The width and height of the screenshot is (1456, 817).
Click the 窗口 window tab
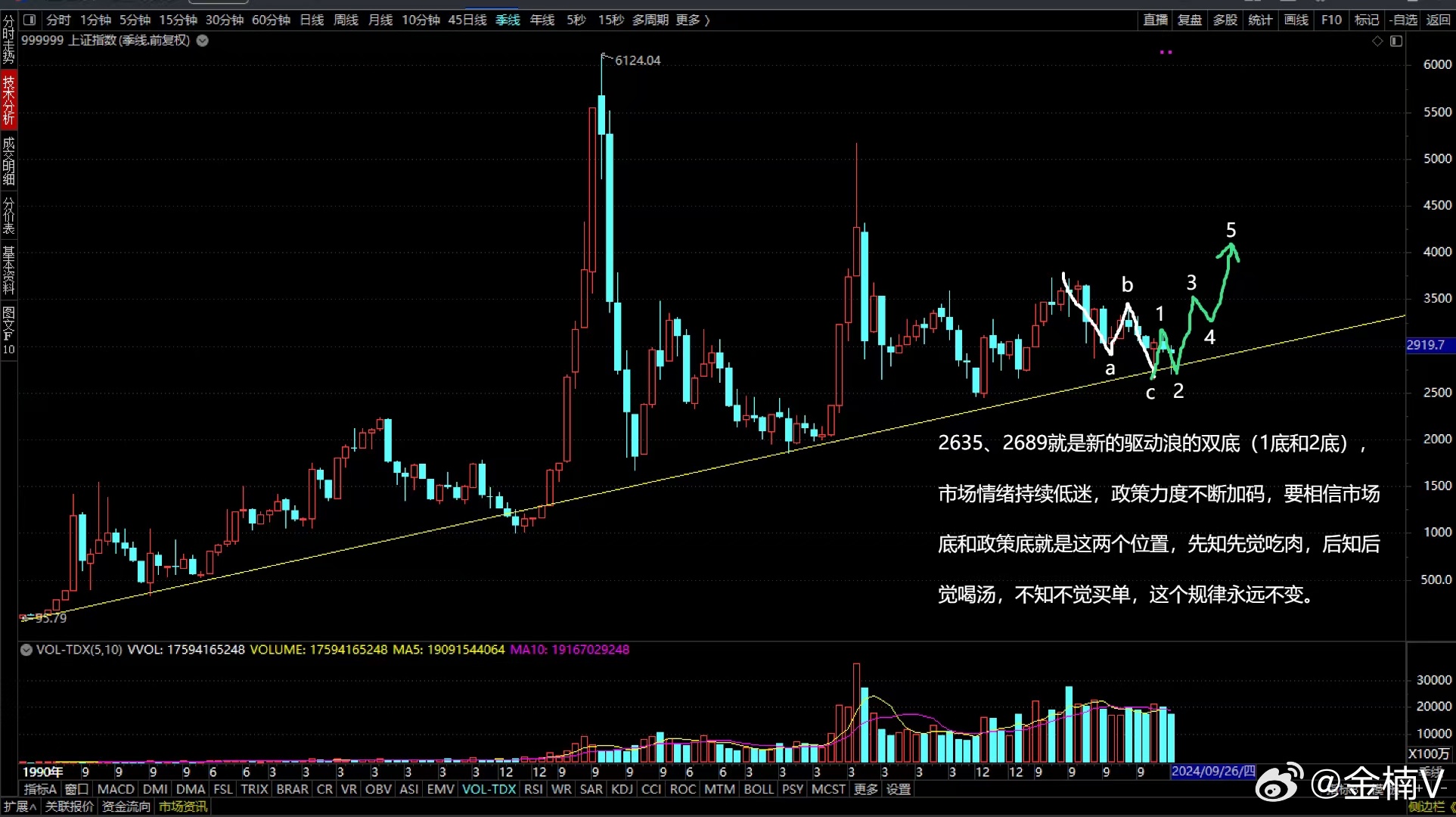[77, 789]
